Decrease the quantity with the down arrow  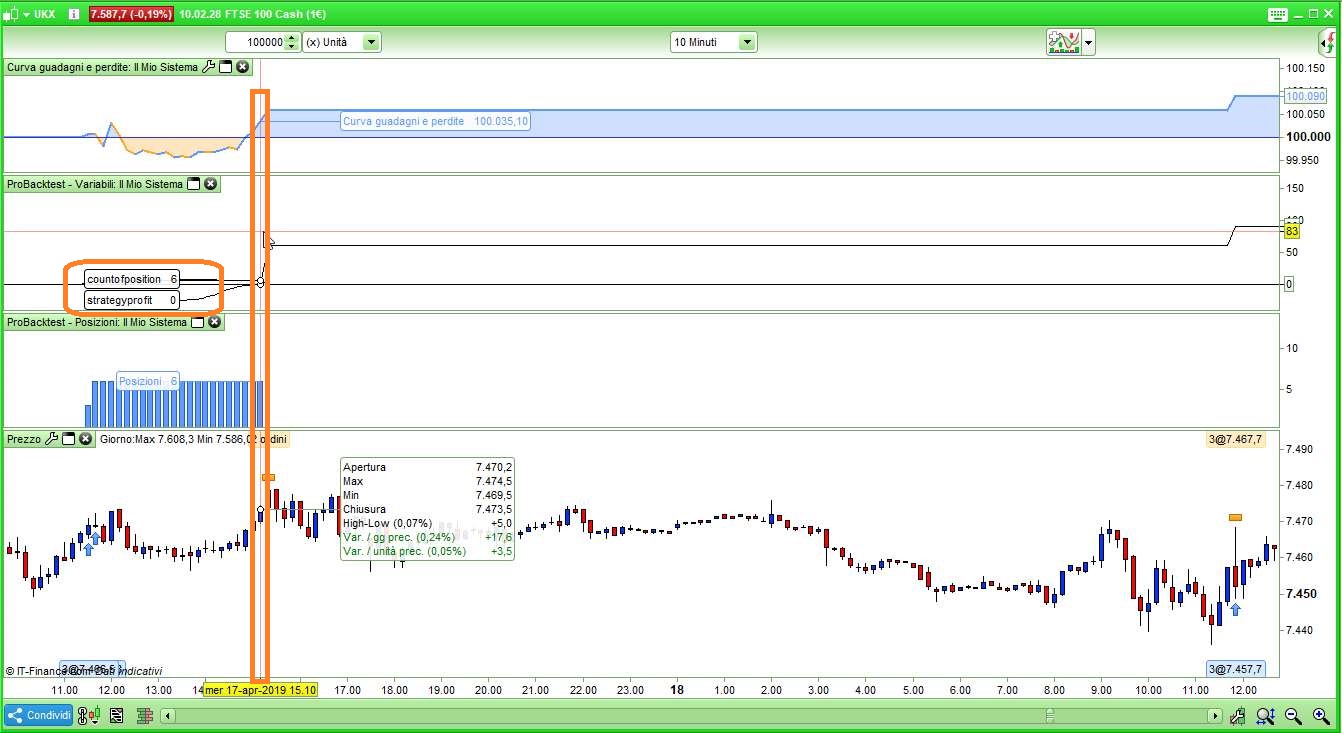coord(292,47)
